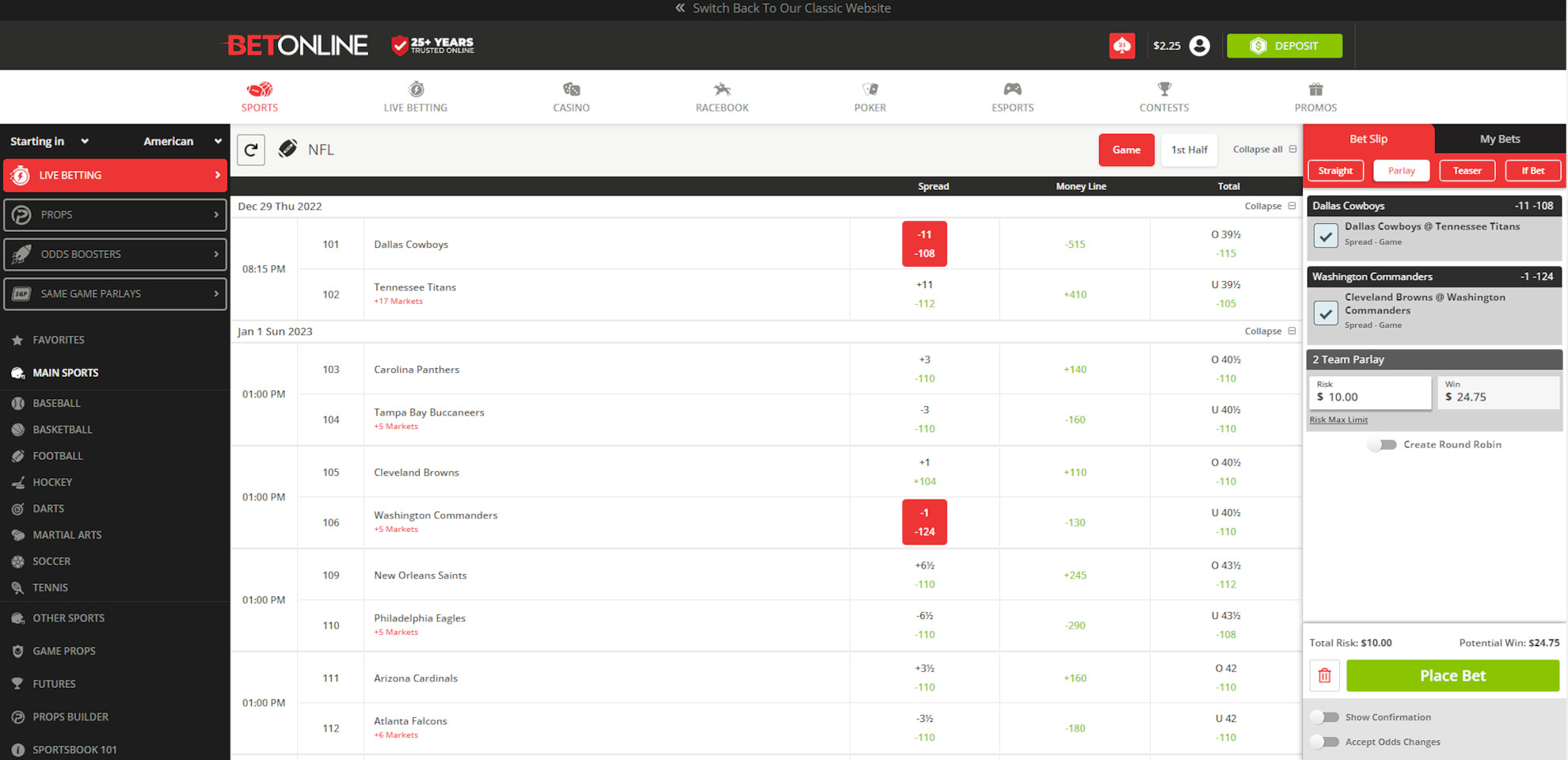This screenshot has width=1568, height=760.
Task: Toggle Accept Odds Changes switch
Action: (x=1324, y=742)
